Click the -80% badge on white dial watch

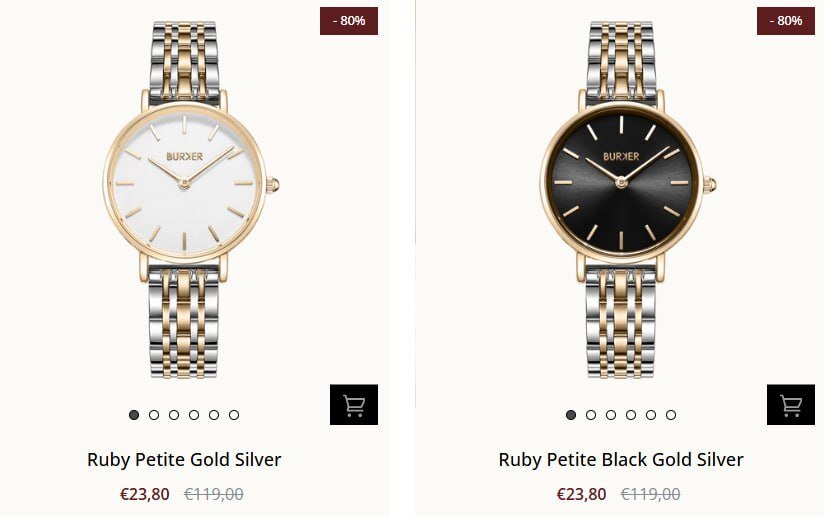348,20
